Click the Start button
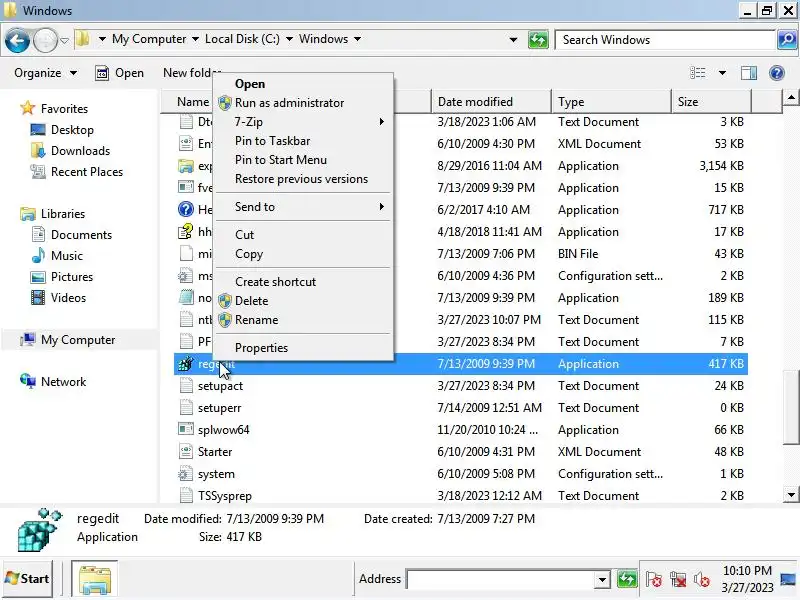 [x=27, y=579]
